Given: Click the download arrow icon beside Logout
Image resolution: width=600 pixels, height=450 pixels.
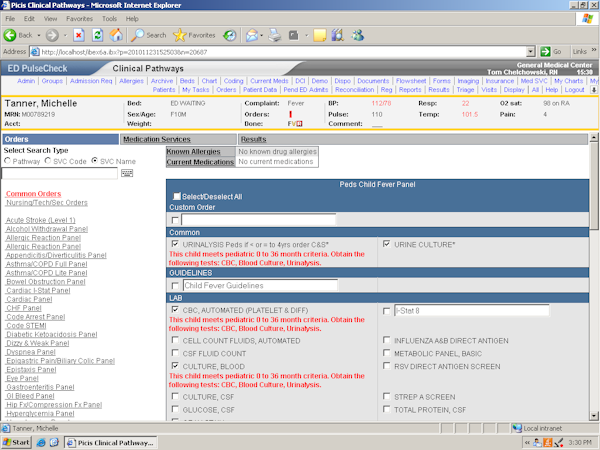Looking at the screenshot, I should pos(594,90).
